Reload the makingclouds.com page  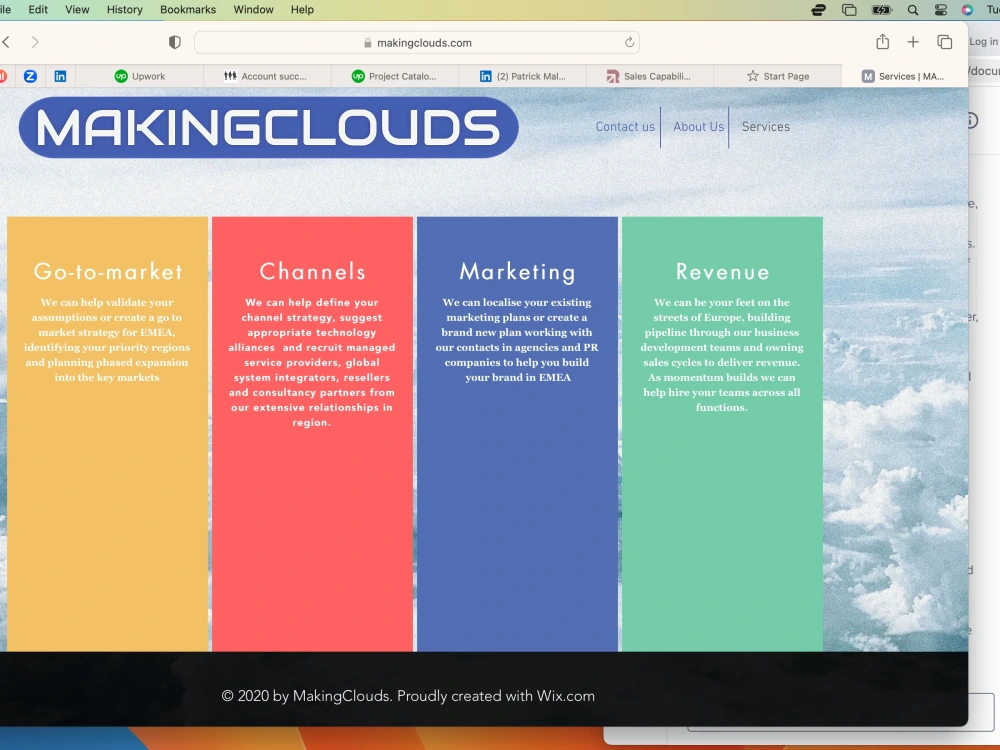click(629, 42)
